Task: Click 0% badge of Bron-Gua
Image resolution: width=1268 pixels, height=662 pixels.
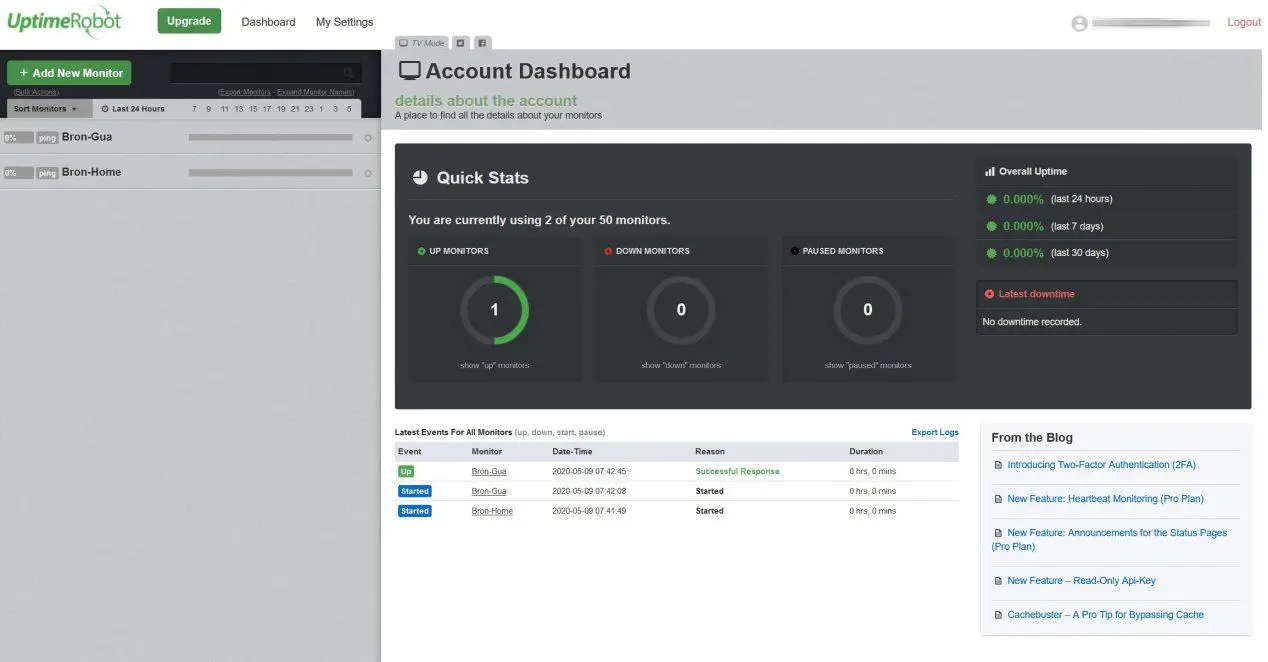Action: pos(17,138)
